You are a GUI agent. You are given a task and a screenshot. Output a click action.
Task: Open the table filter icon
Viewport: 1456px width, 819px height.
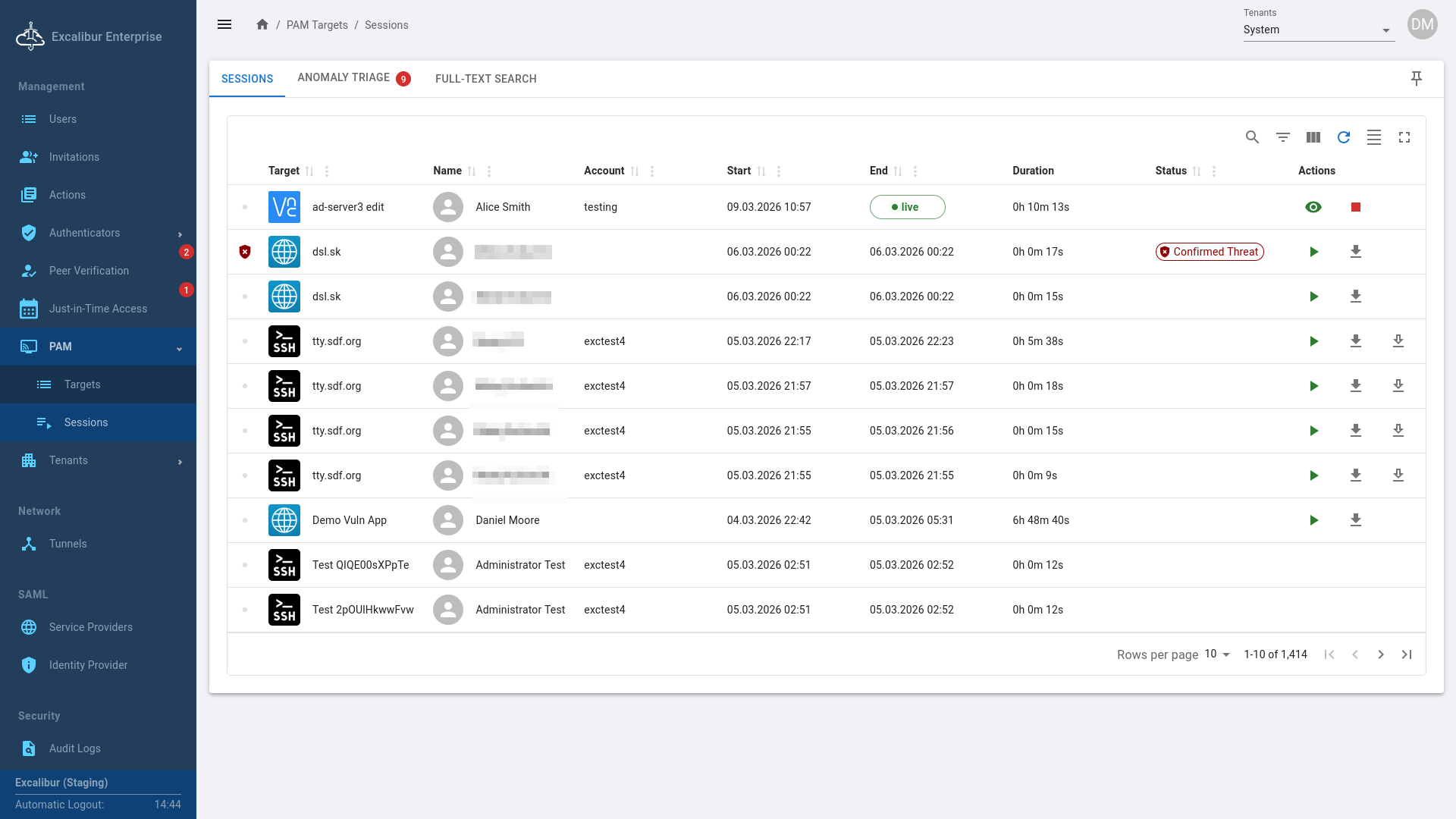[1282, 137]
